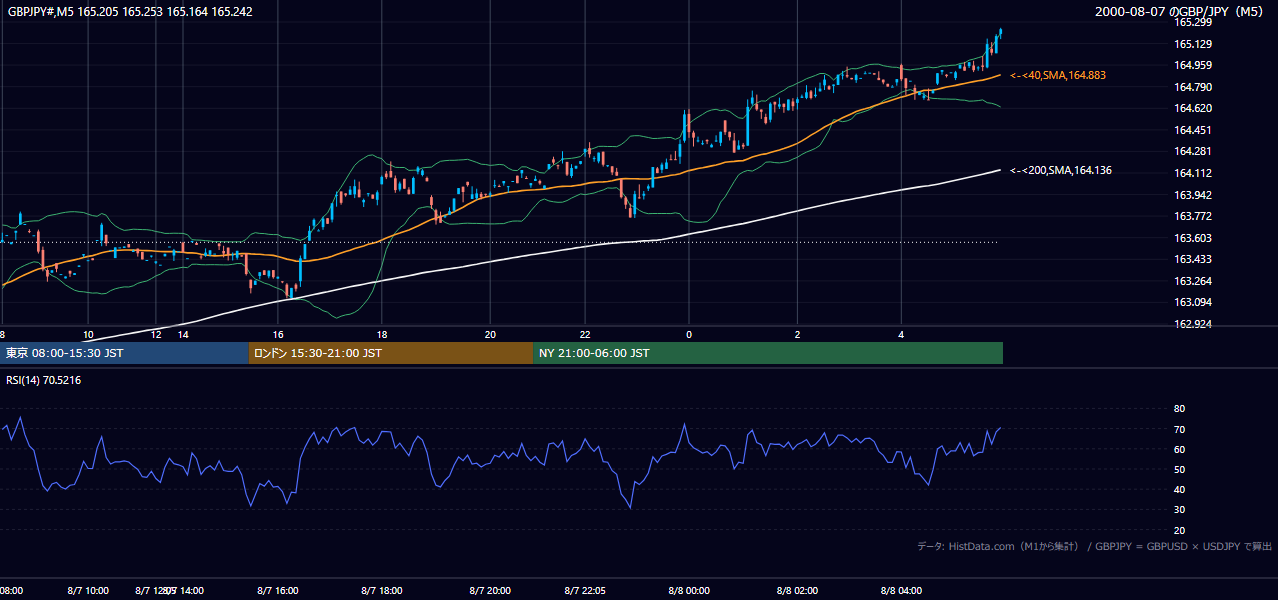Click price axis value 164.281
Screen dimensions: 1278x600
coord(1192,151)
